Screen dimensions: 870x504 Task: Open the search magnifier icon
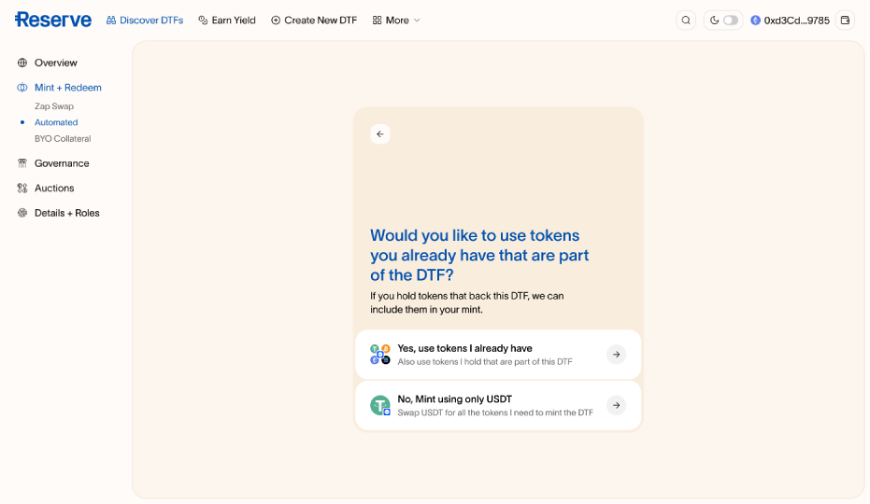[x=685, y=20]
